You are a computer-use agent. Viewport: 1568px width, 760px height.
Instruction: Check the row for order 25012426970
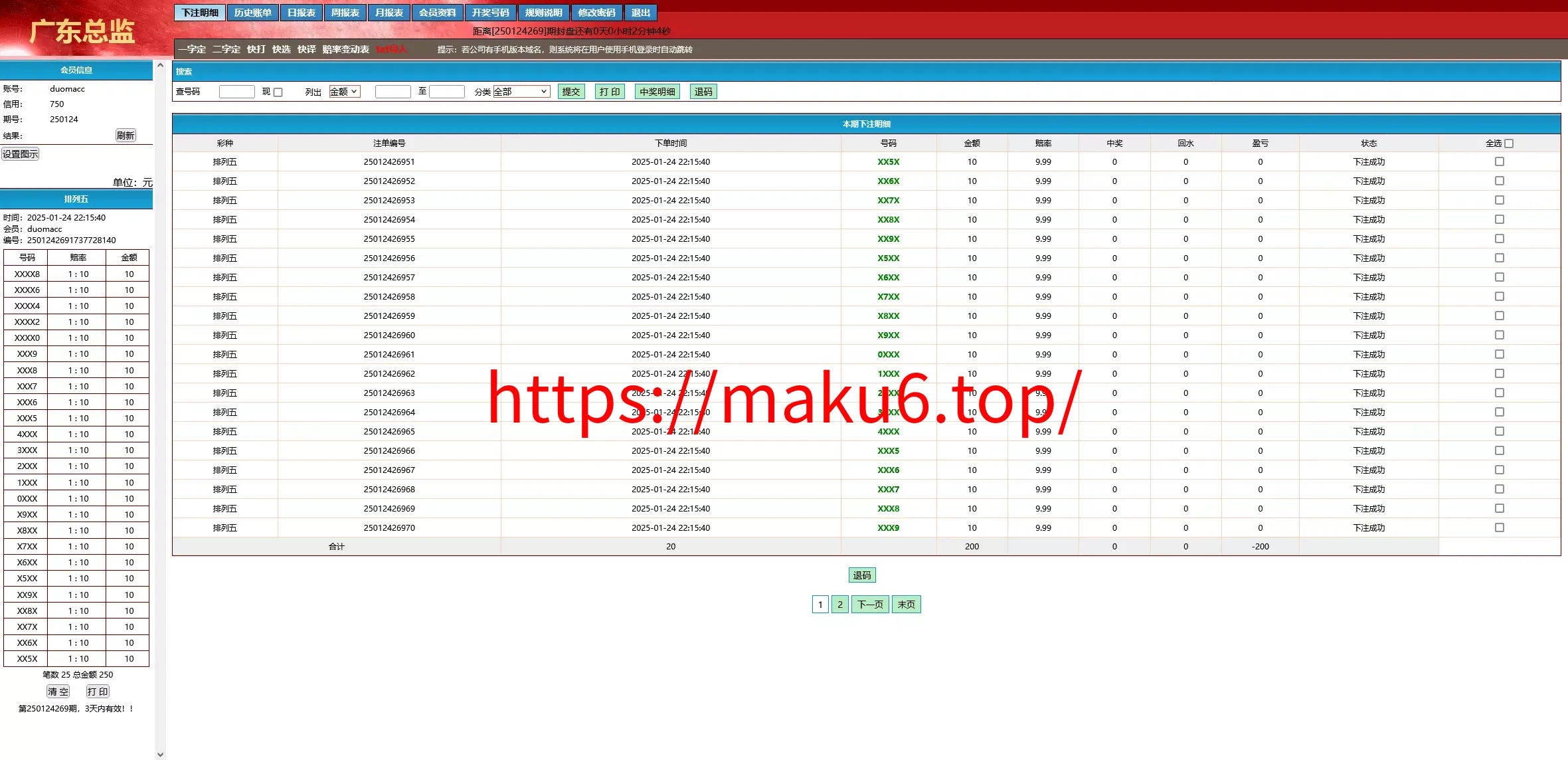pyautogui.click(x=1500, y=527)
